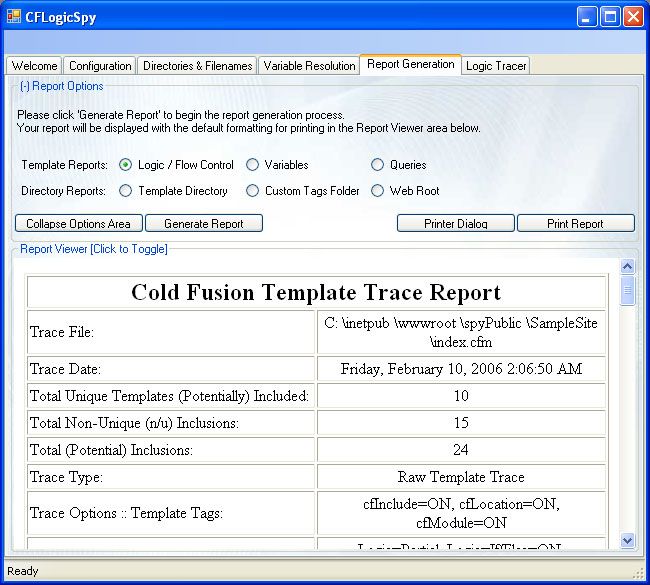Open the Printer Dialog button

coord(456,223)
